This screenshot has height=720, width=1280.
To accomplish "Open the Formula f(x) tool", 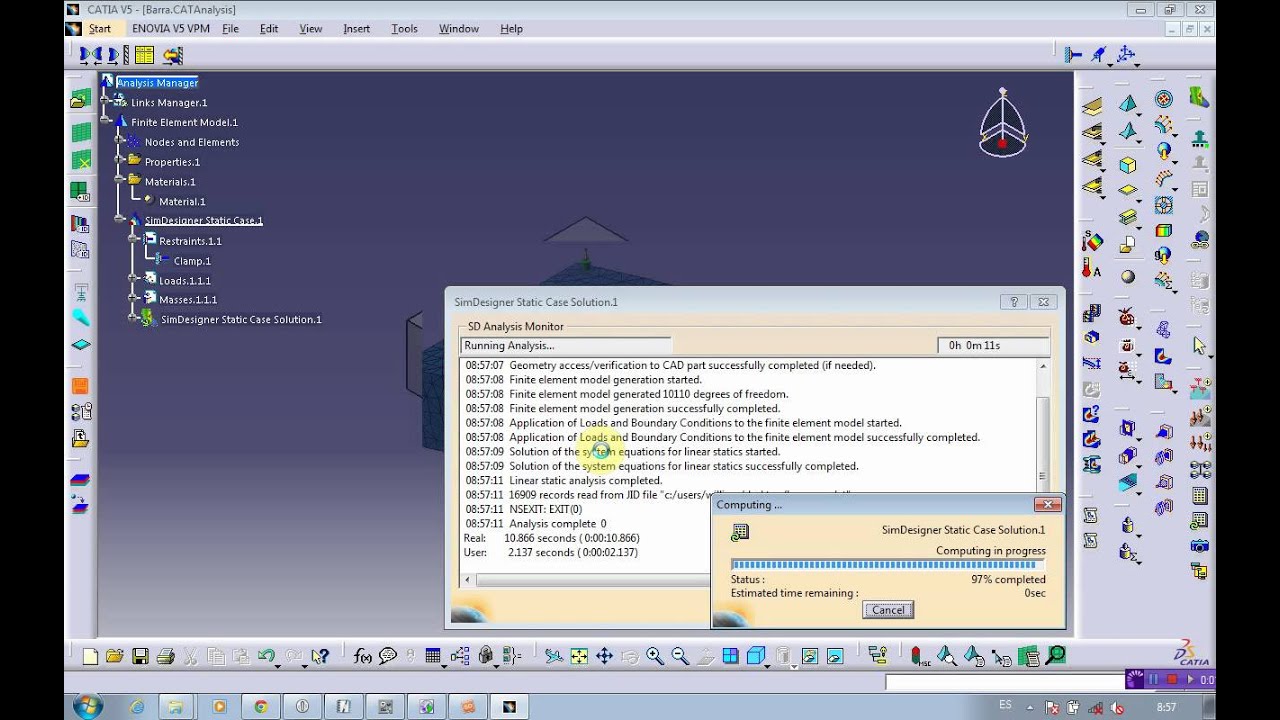I will point(362,656).
